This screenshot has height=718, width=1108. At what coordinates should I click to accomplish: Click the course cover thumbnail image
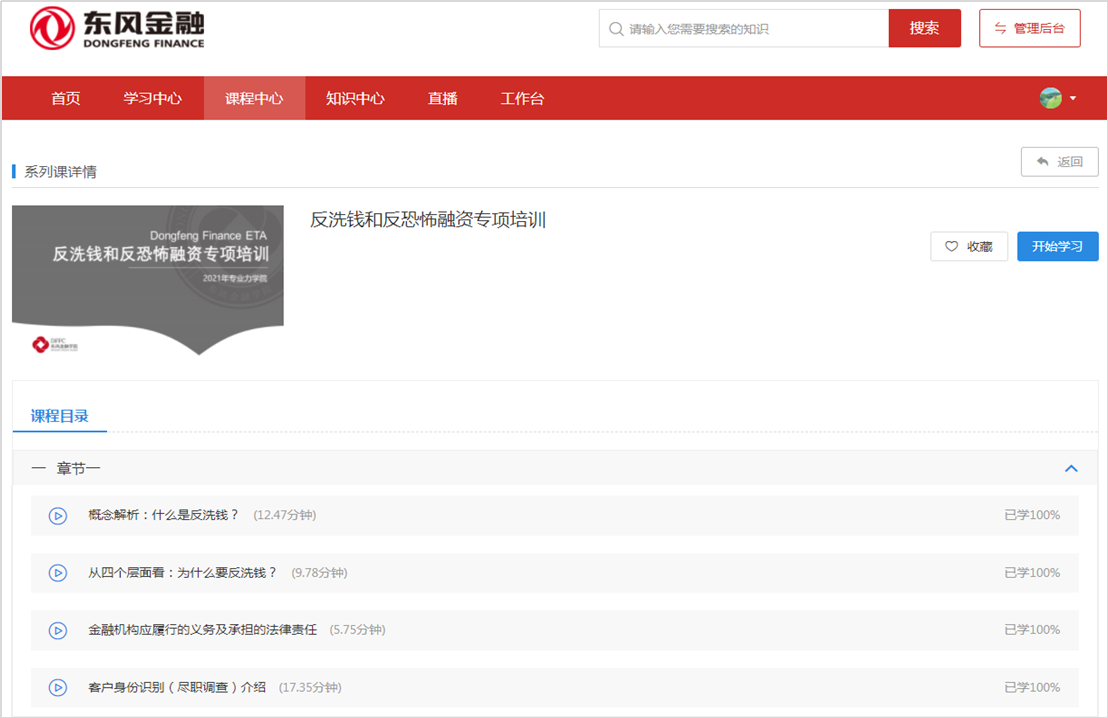[x=148, y=280]
